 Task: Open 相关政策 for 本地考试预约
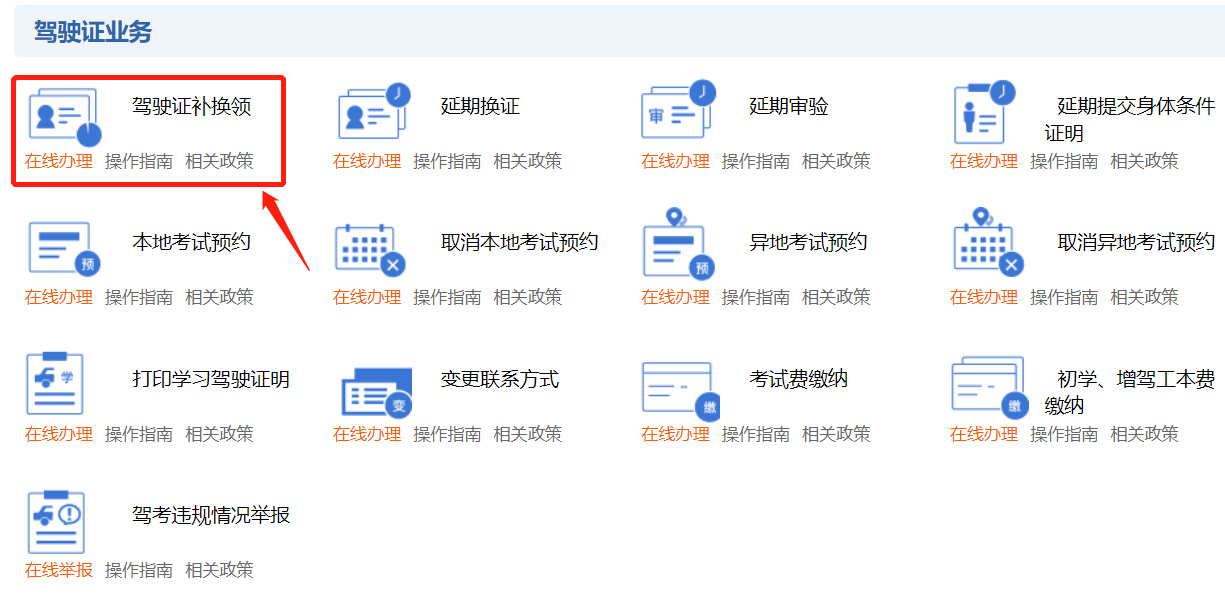[x=219, y=297]
